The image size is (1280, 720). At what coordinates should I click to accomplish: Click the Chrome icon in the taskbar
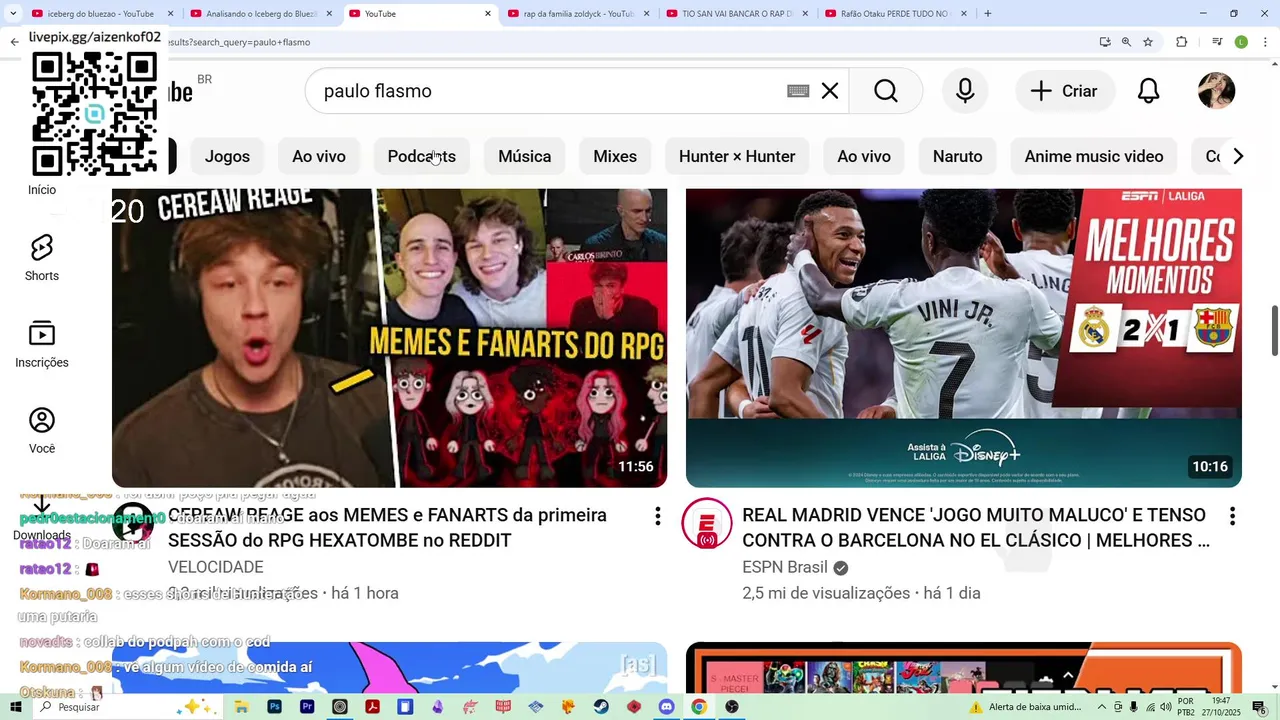[699, 707]
